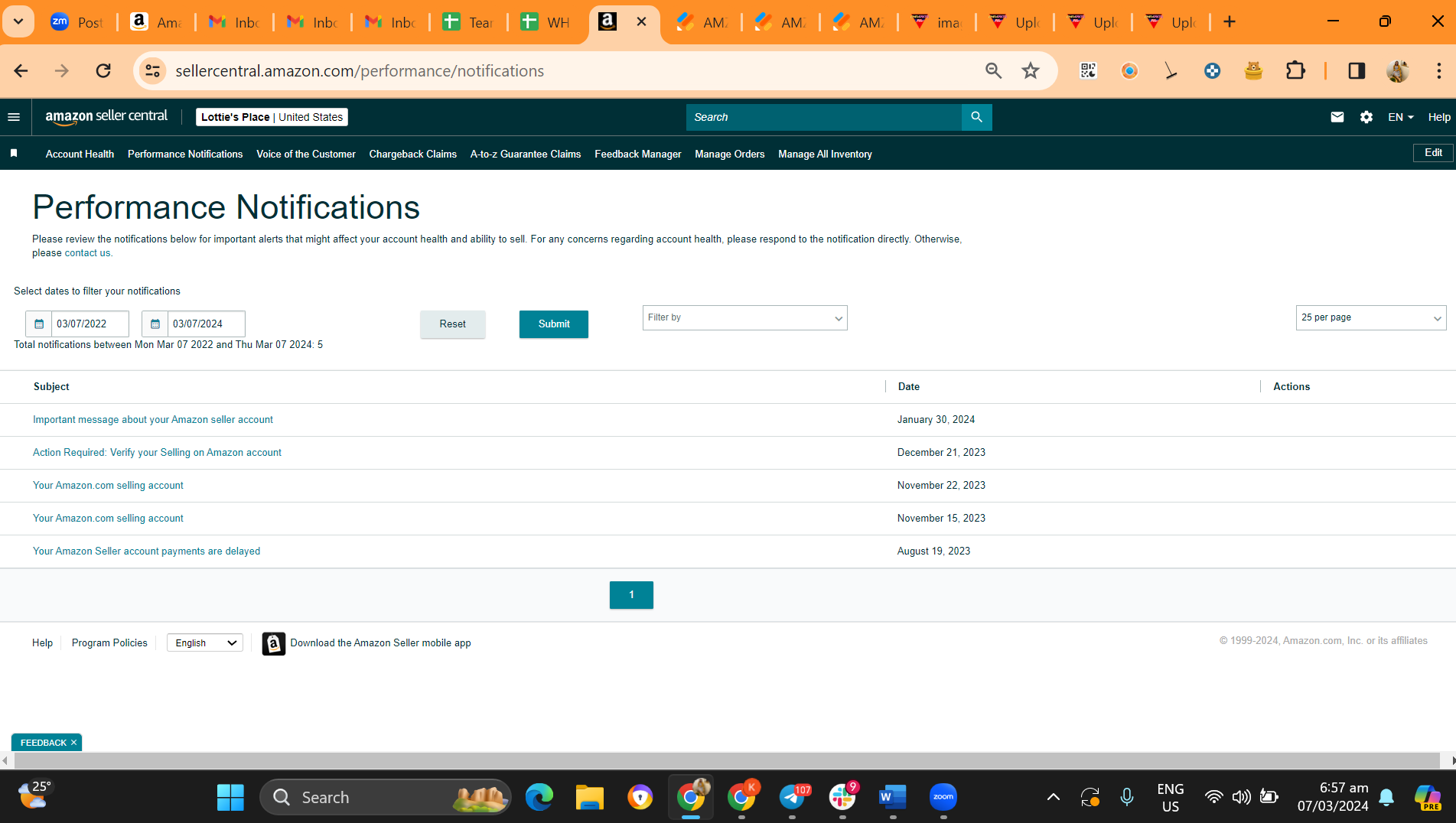Image resolution: width=1456 pixels, height=823 pixels.
Task: Click the bookmark icon in the favorites bar
Action: (14, 154)
